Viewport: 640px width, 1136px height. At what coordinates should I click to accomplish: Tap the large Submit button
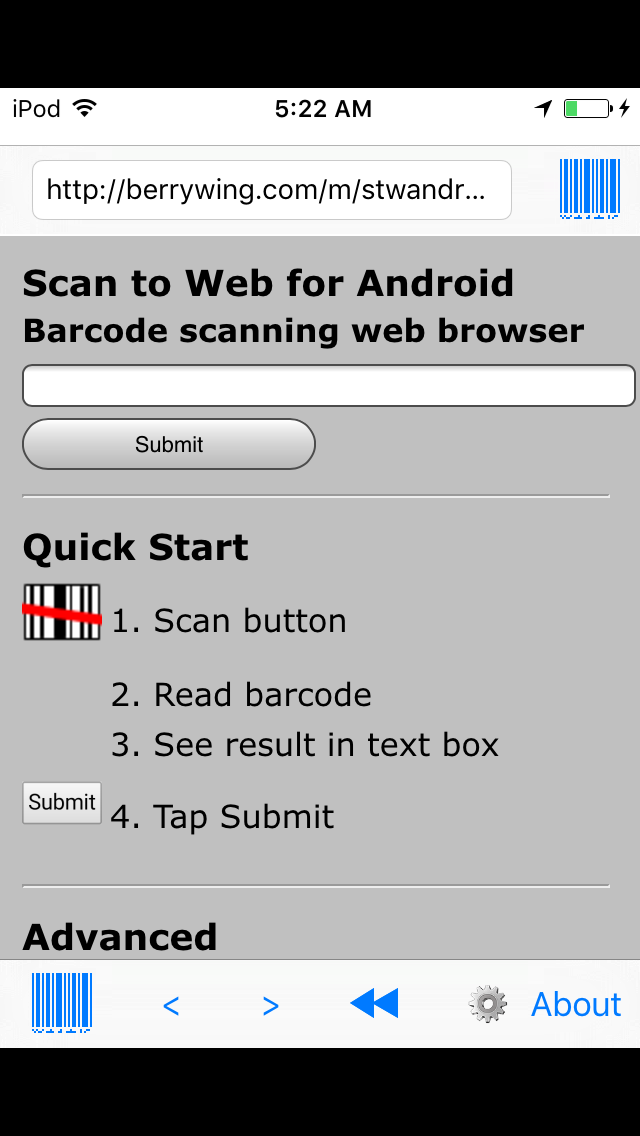click(169, 444)
